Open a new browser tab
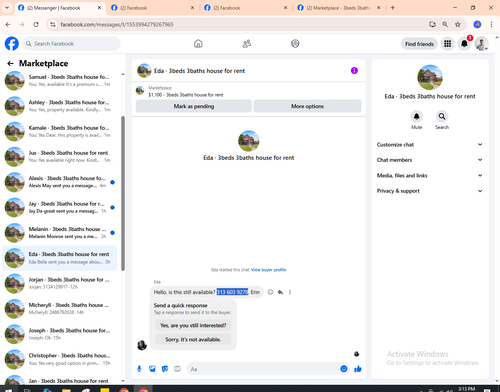This screenshot has width=500, height=392. click(x=393, y=8)
